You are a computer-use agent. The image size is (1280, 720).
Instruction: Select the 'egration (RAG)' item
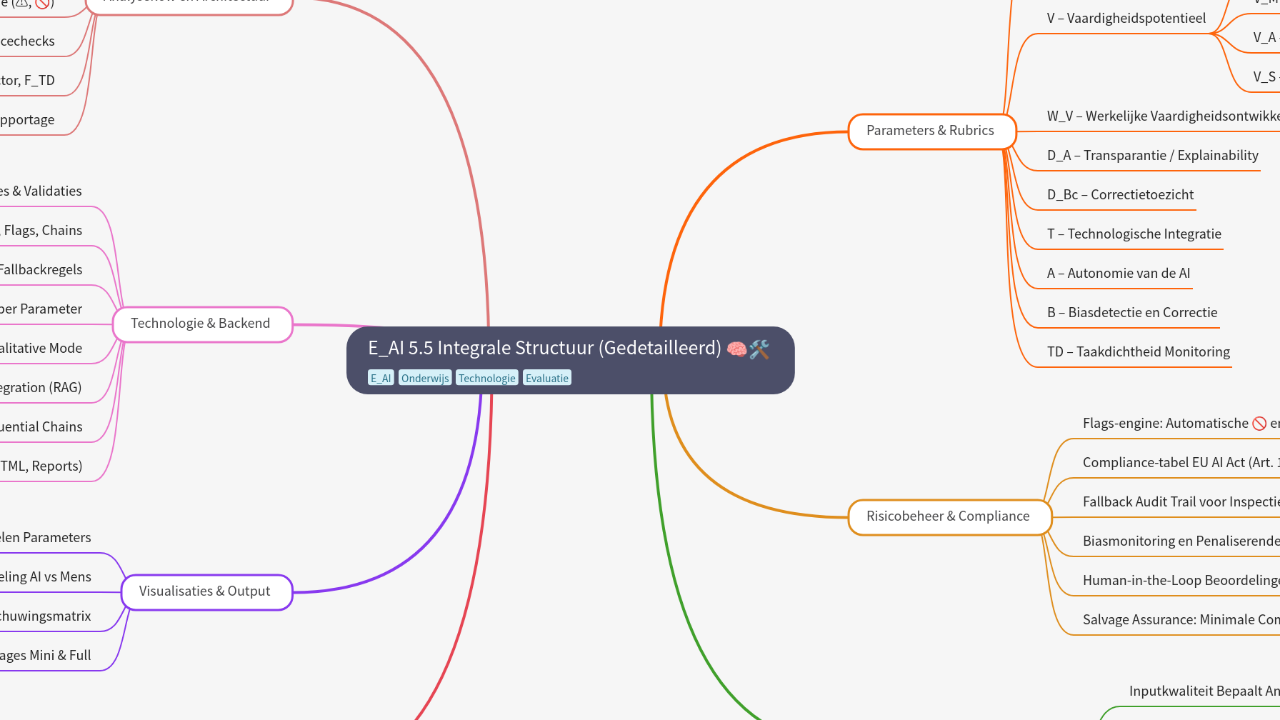point(41,387)
